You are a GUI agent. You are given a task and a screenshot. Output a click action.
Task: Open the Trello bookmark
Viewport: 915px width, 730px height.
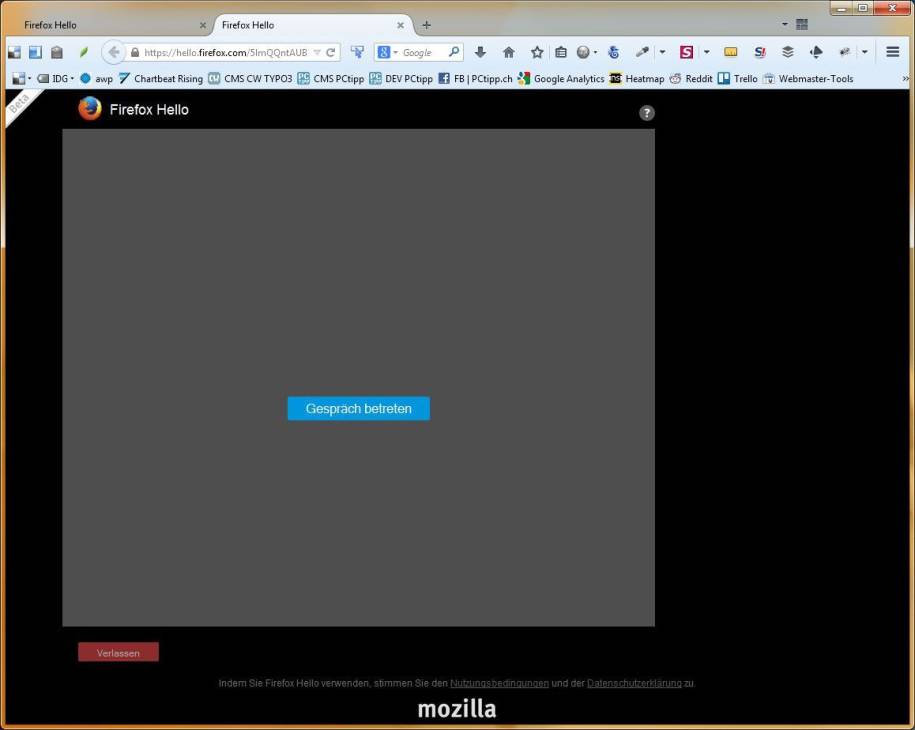[x=738, y=79]
